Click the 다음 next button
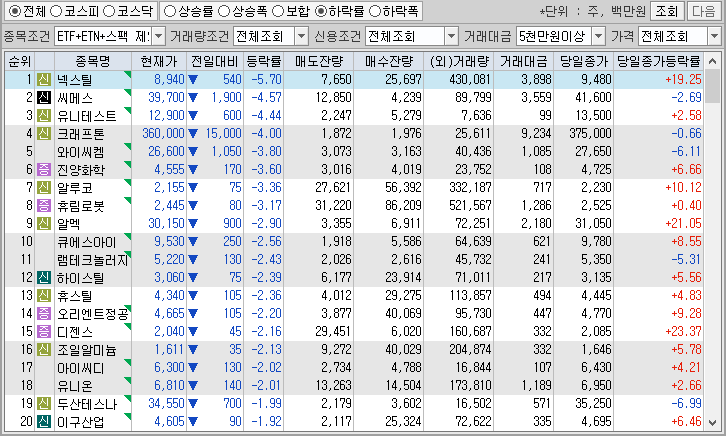The width and height of the screenshot is (726, 436). point(704,11)
